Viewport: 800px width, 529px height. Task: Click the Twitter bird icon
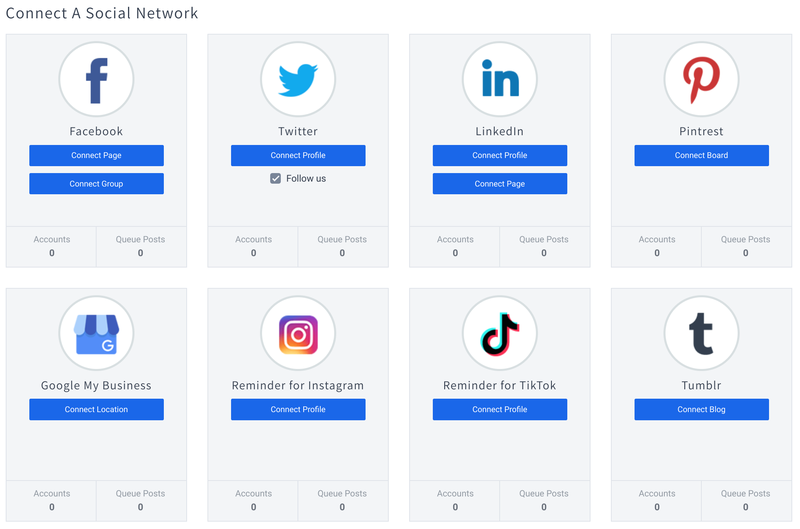point(298,80)
